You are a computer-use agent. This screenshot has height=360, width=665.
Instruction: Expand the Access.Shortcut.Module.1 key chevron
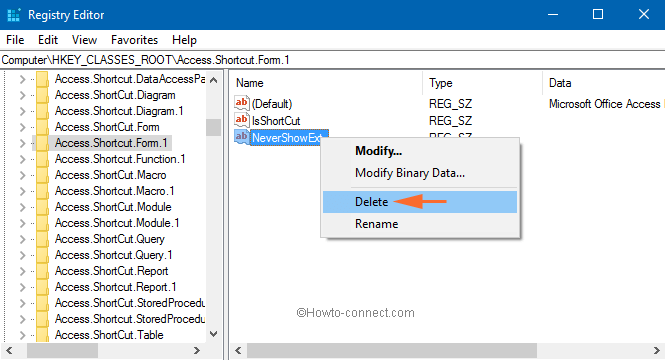(23, 223)
